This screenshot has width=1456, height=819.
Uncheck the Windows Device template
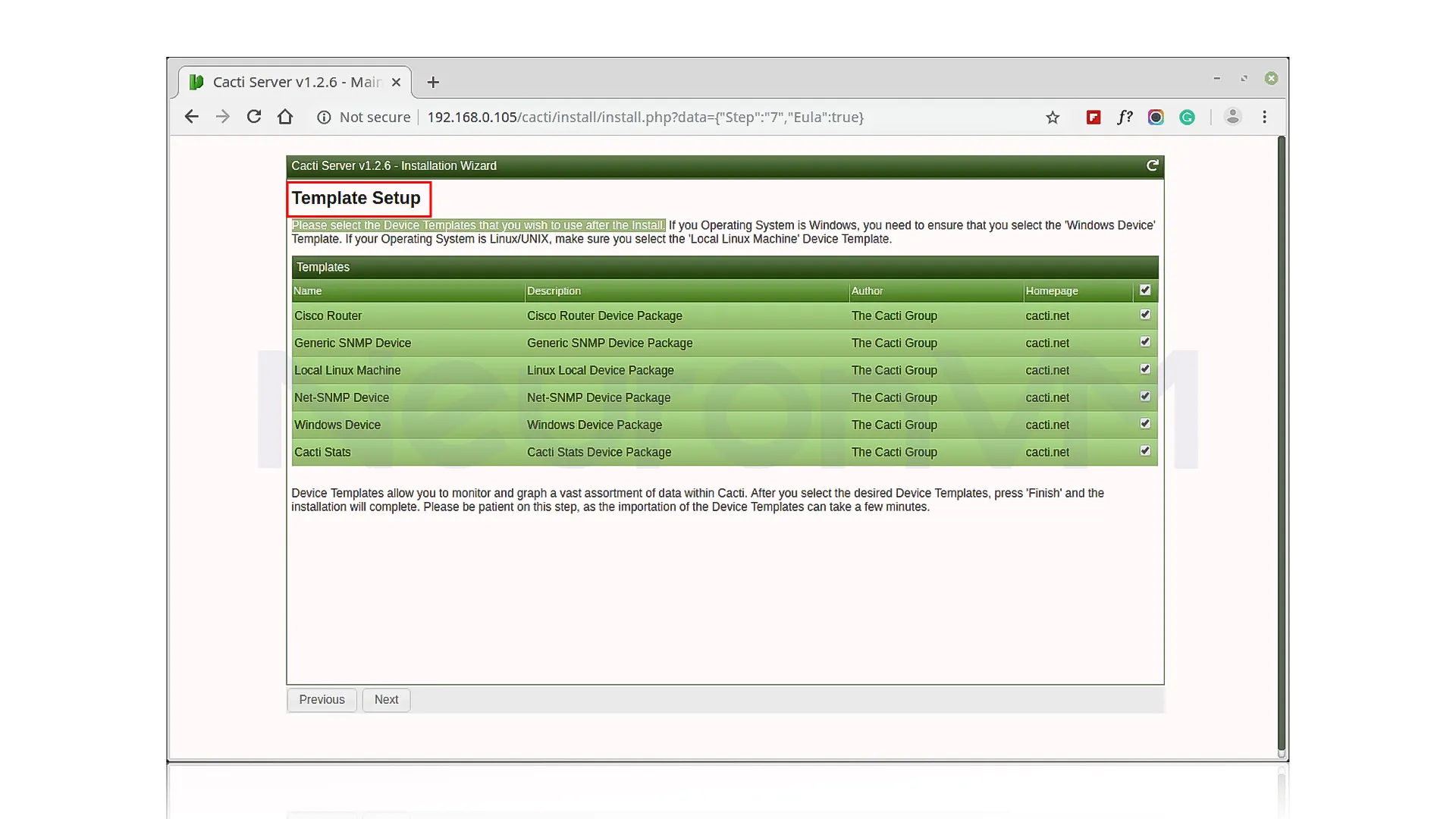pos(1145,424)
